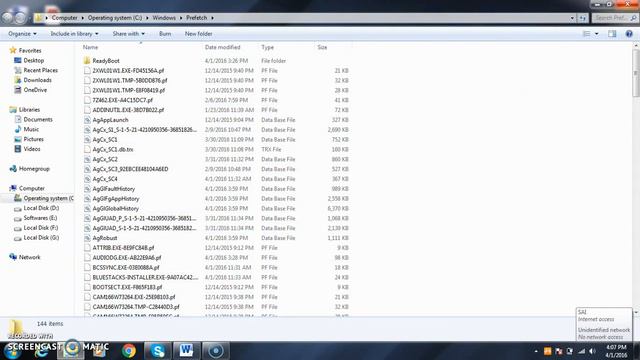Select Softwares (E:) drive
640x360 pixels.
pyautogui.click(x=40, y=218)
